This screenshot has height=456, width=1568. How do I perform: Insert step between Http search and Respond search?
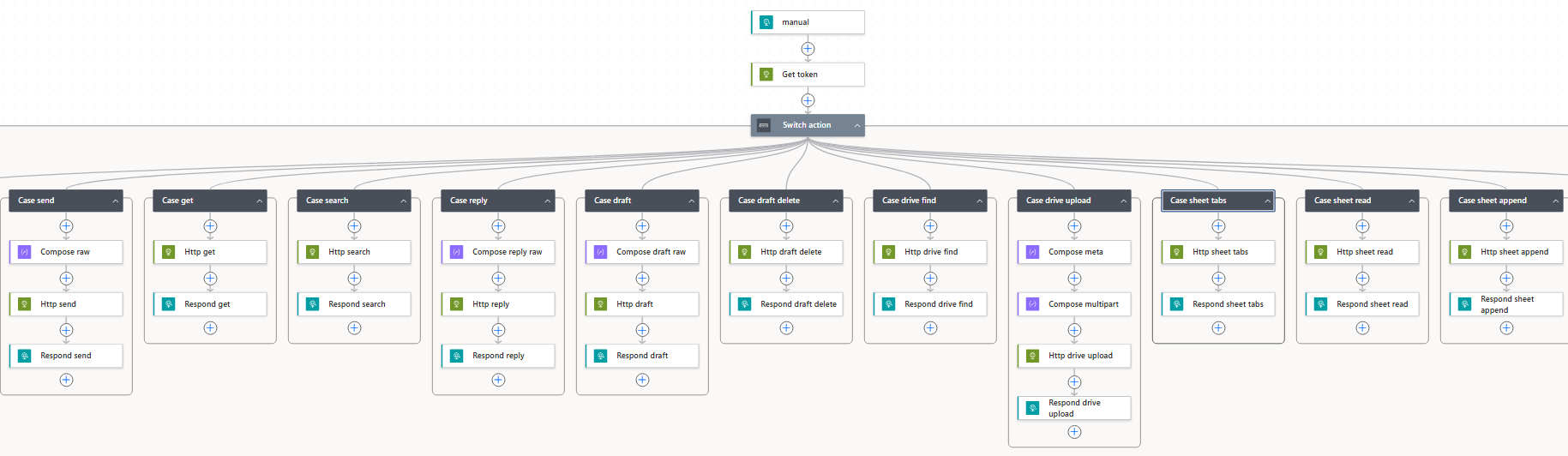coord(354,279)
